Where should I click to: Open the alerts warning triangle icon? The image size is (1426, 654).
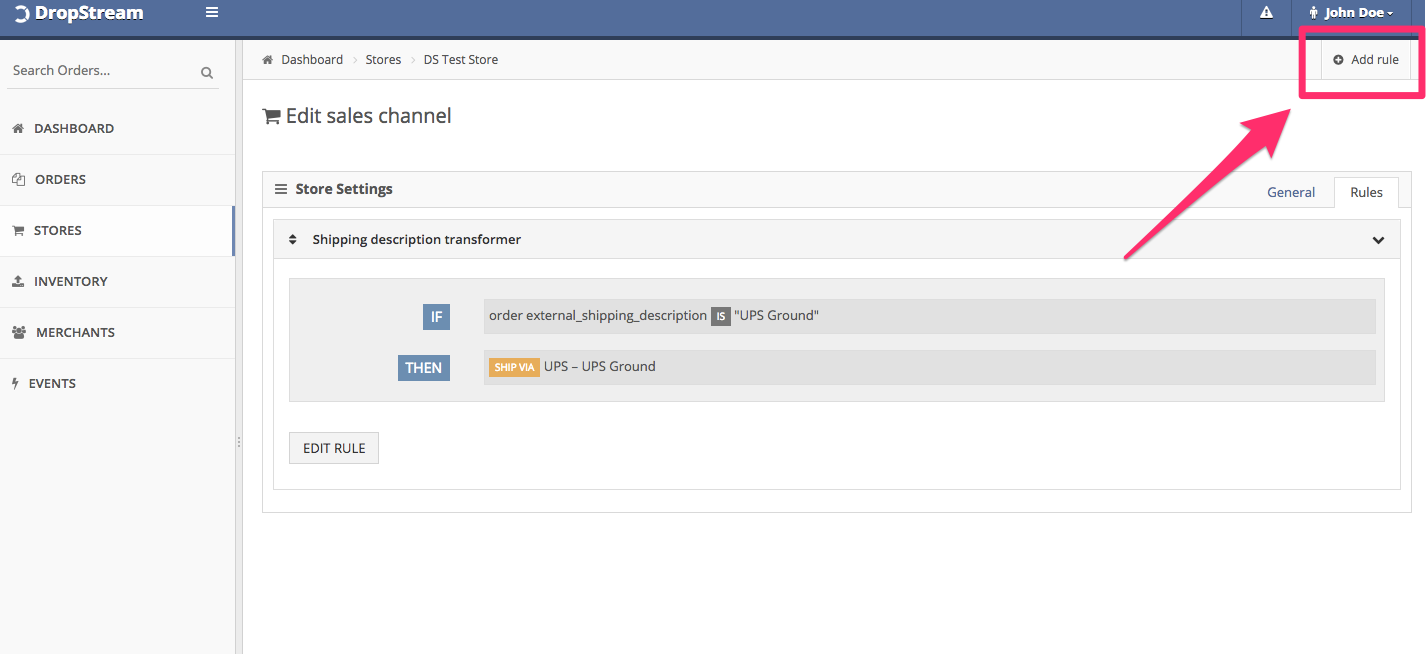click(x=1266, y=13)
